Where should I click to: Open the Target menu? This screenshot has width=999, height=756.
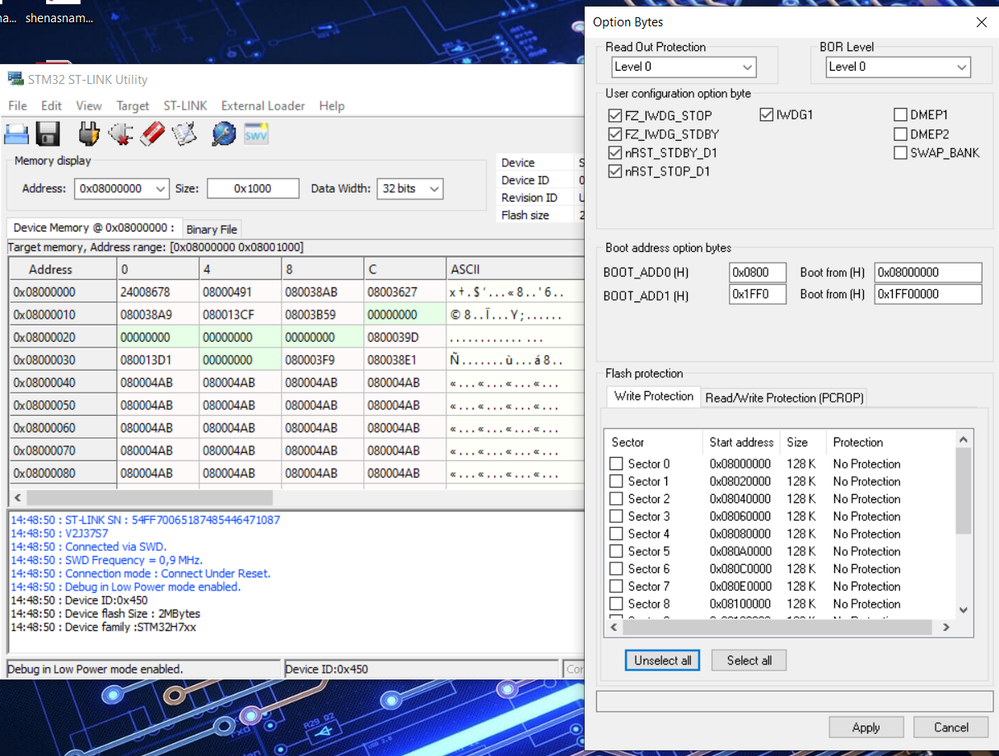coord(133,106)
